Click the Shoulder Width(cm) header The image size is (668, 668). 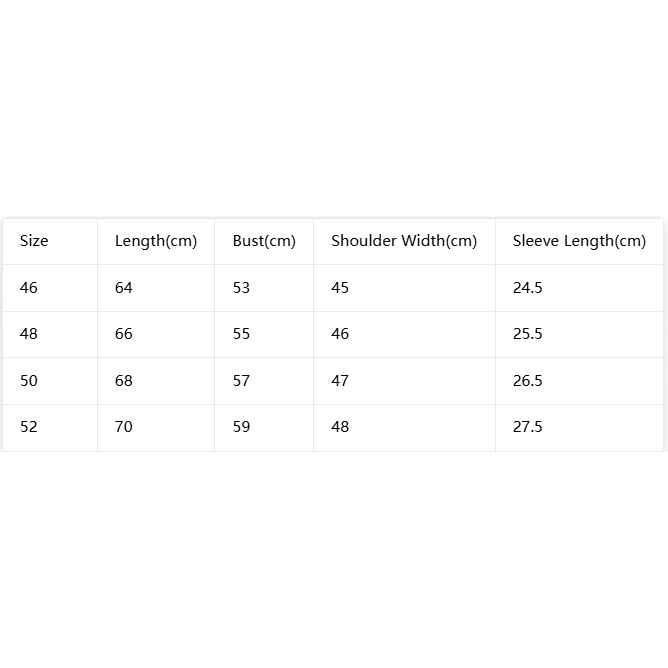[404, 241]
